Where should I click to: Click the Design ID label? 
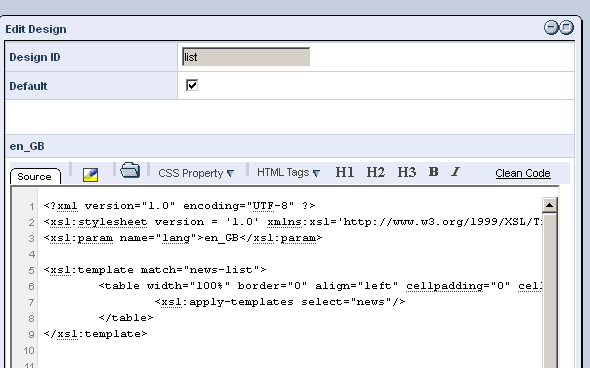[35, 57]
